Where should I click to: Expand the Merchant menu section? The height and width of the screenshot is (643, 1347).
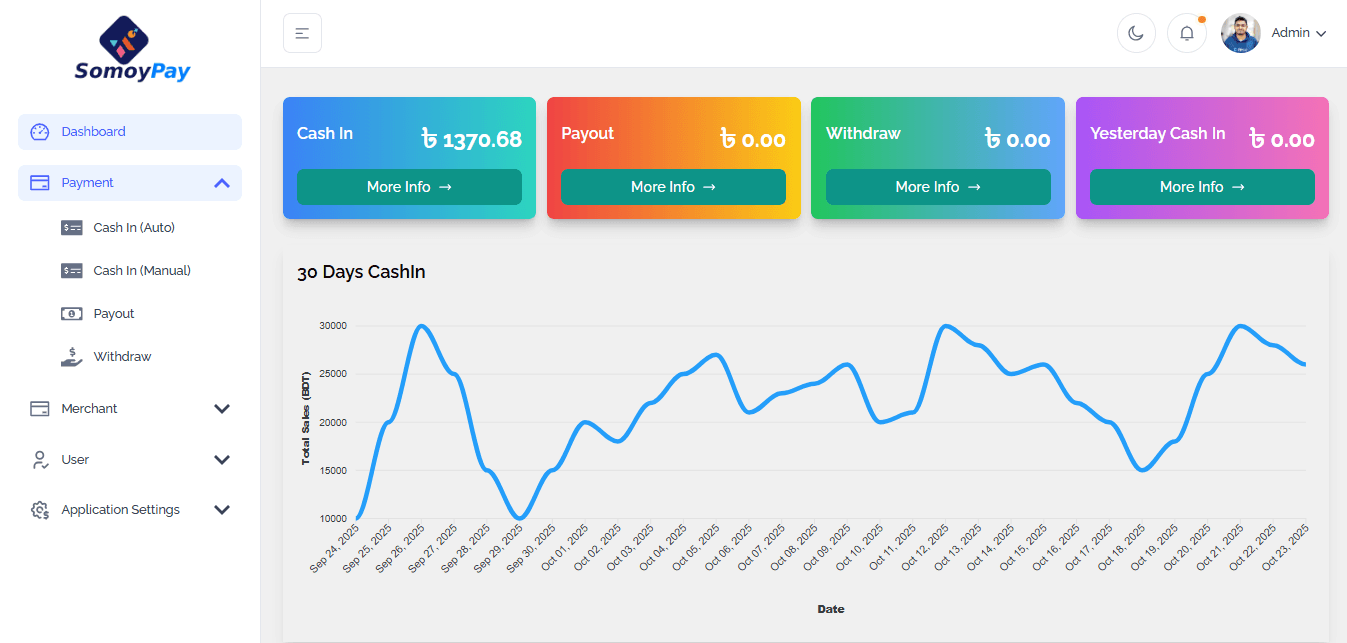pos(221,408)
